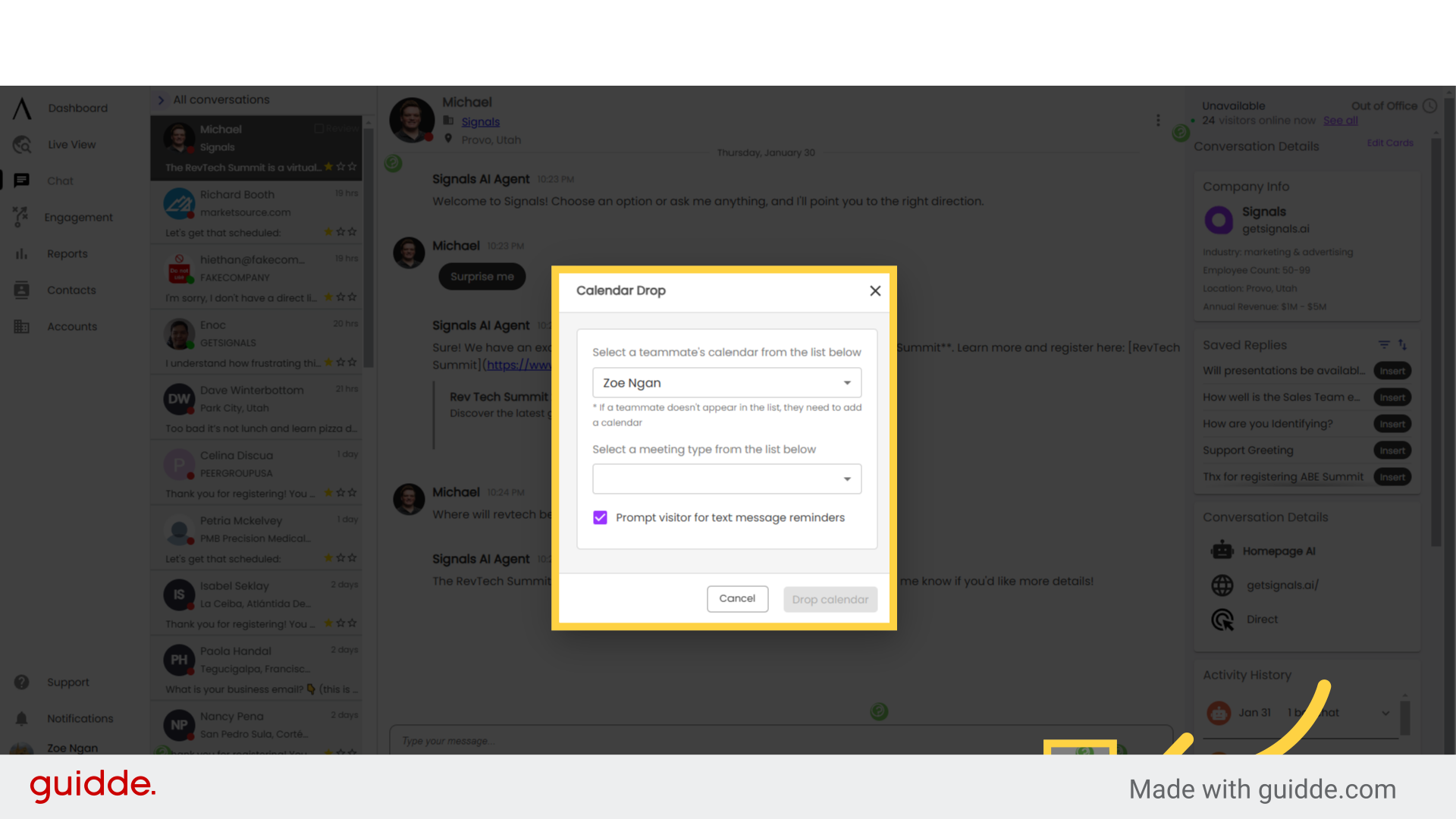Insert the 'How are you identifying?' reply

pos(1392,424)
